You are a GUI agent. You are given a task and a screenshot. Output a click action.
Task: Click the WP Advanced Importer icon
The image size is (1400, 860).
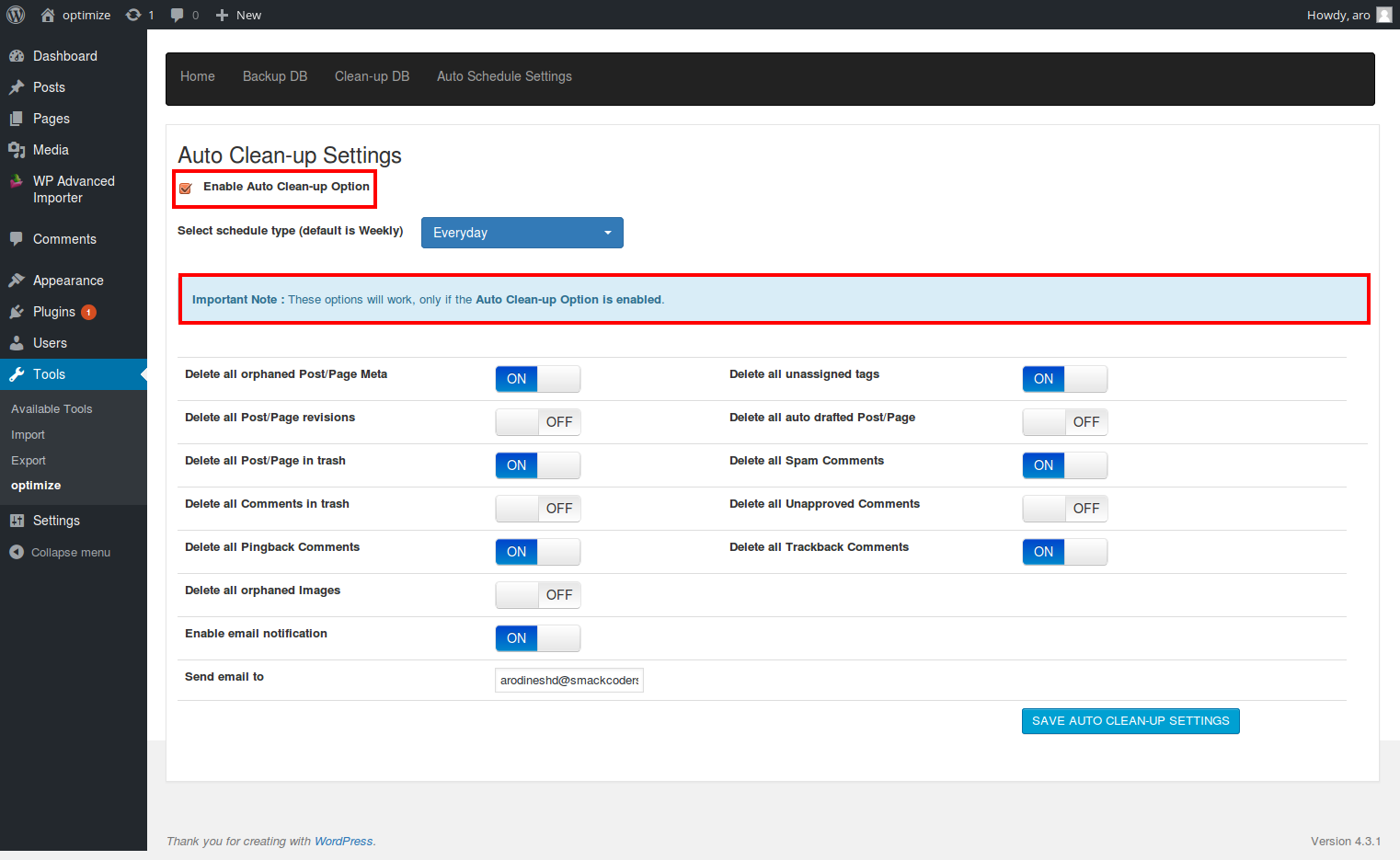tap(17, 181)
